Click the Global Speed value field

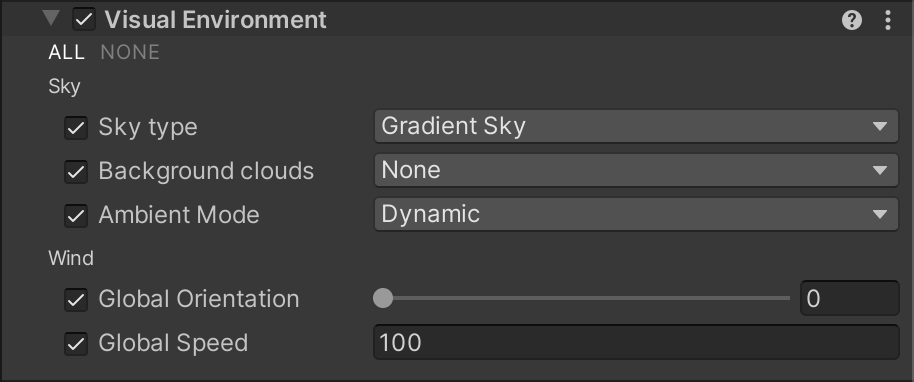636,342
